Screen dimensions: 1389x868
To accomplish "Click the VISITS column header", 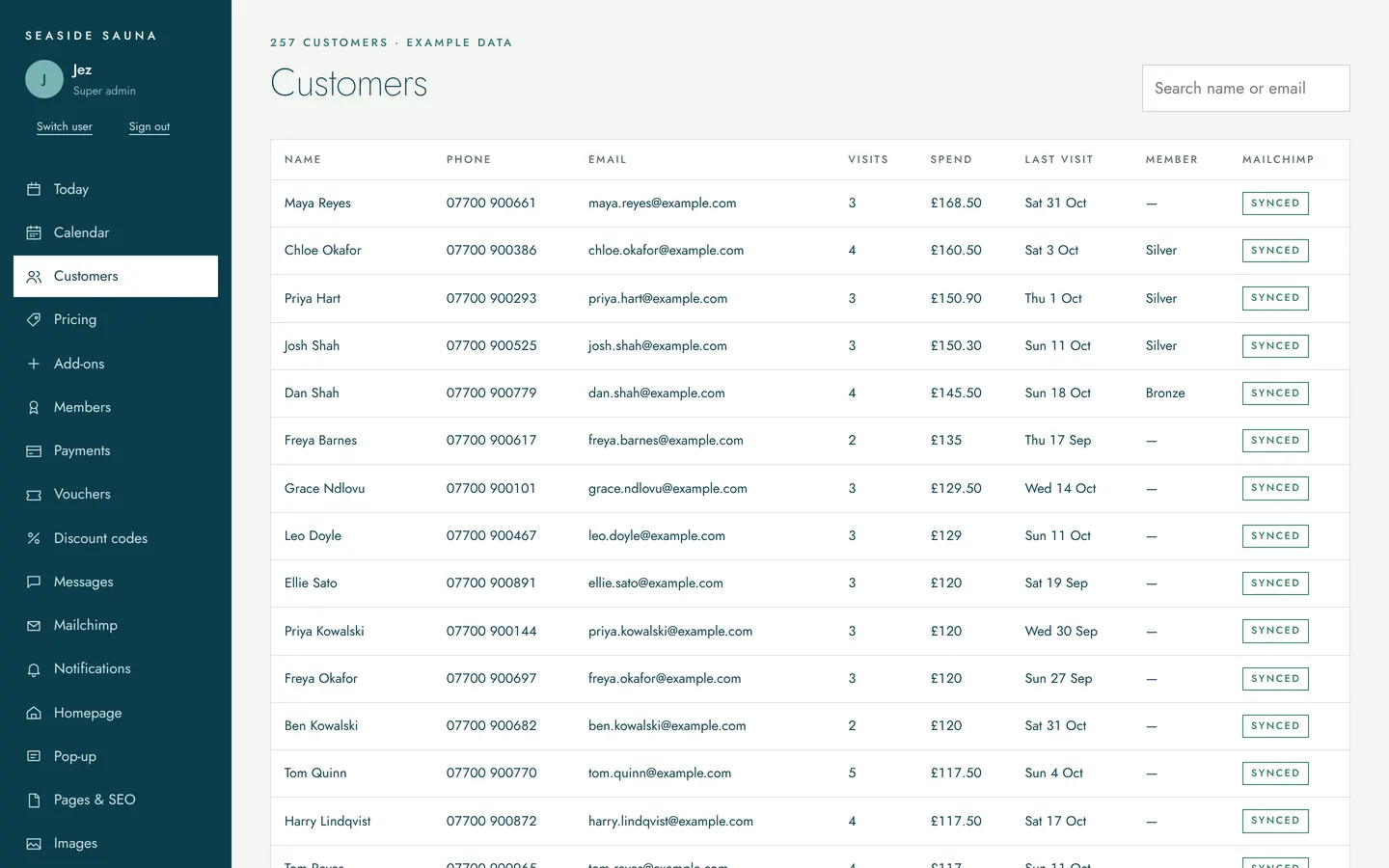I will point(868,159).
